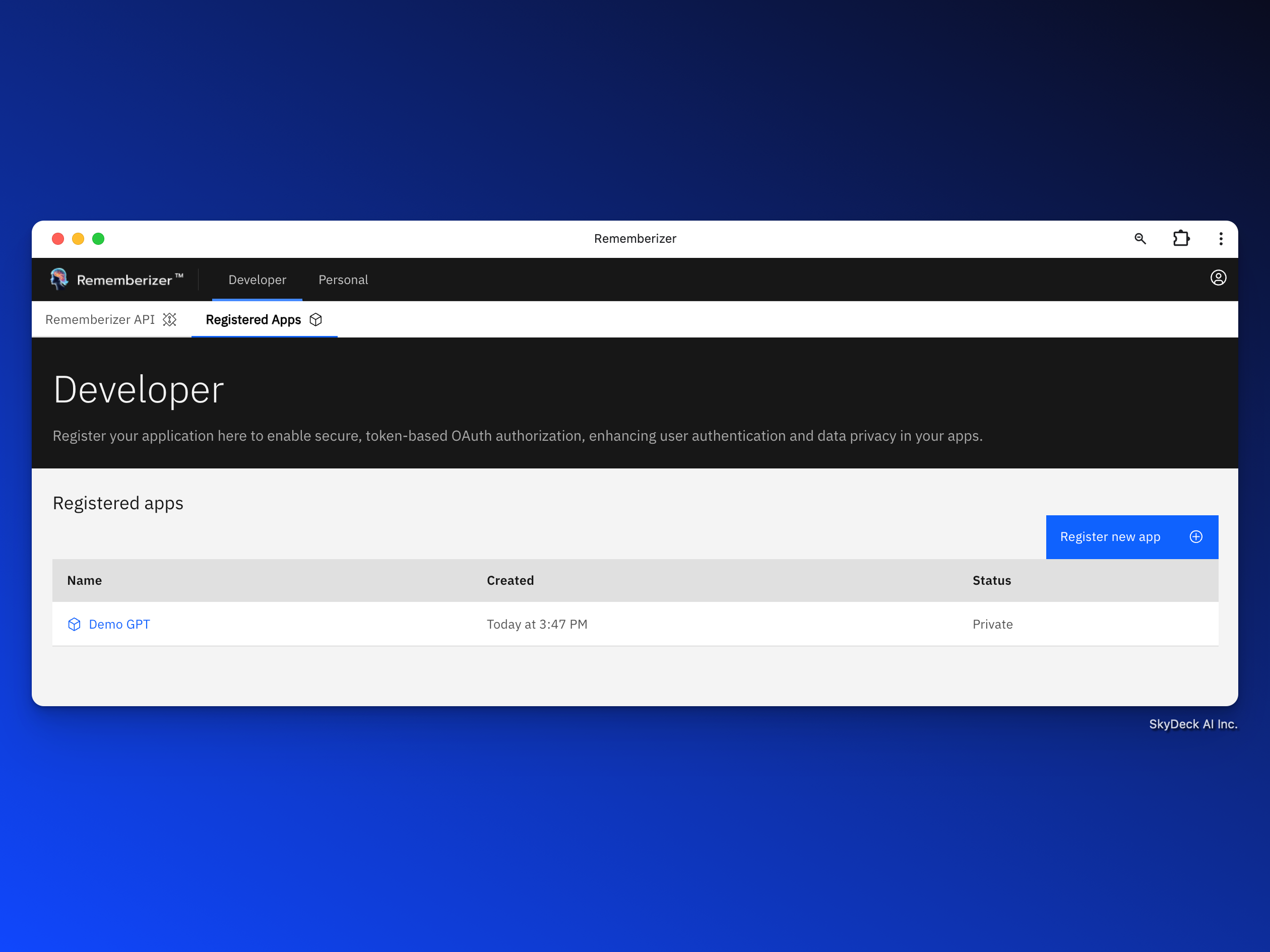Switch to the Developer navigation tab
This screenshot has width=1270, height=952.
click(x=257, y=280)
